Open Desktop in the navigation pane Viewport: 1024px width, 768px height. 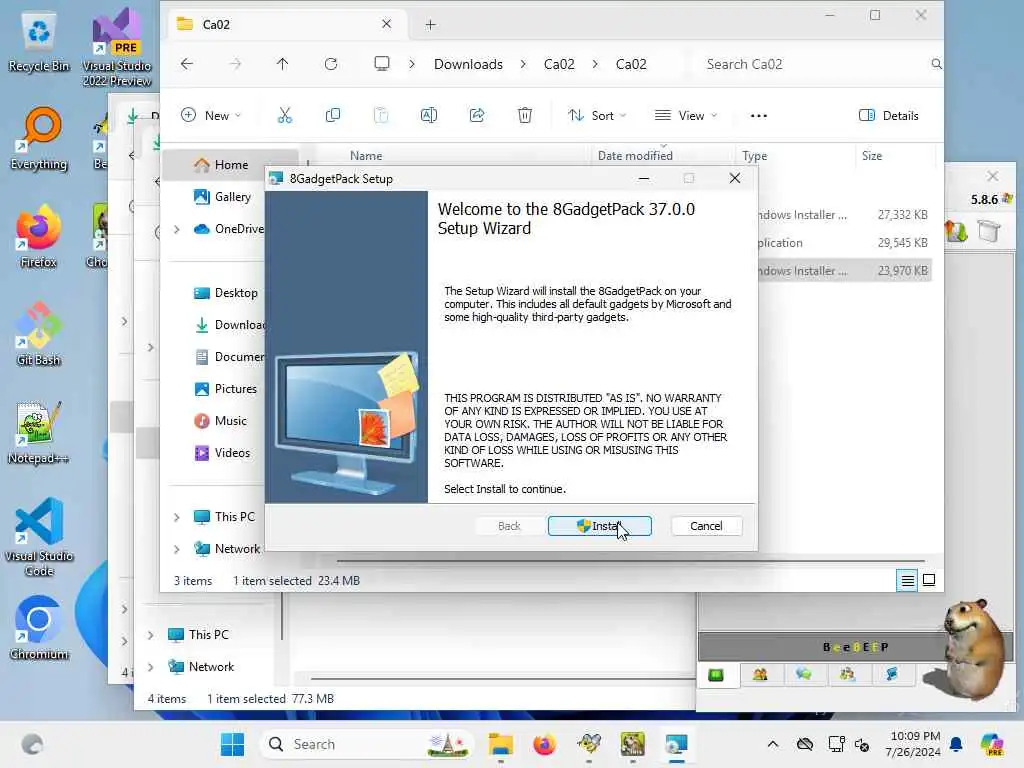(236, 293)
